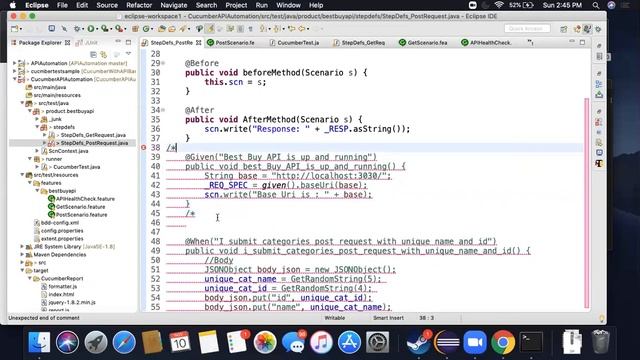Open Chrome from the Dock
The image size is (640, 360).
(x=503, y=342)
